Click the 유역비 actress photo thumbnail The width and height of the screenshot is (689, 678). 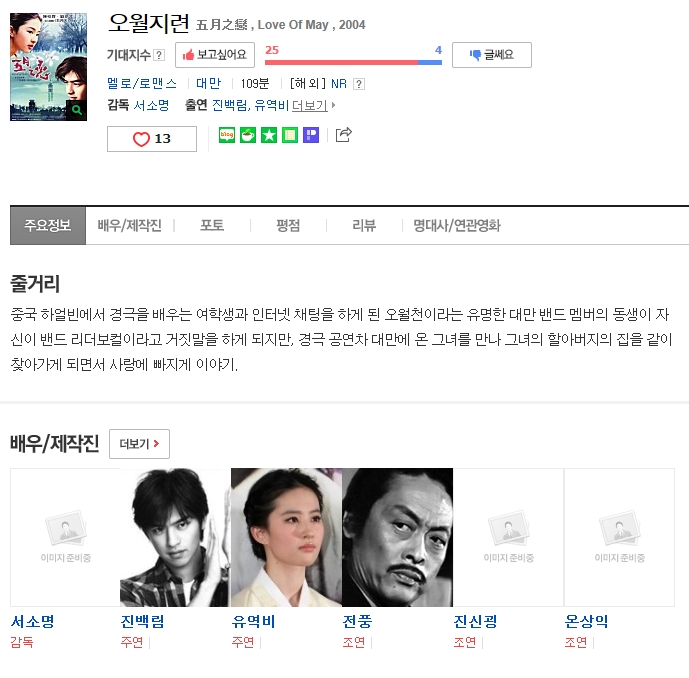(286, 537)
